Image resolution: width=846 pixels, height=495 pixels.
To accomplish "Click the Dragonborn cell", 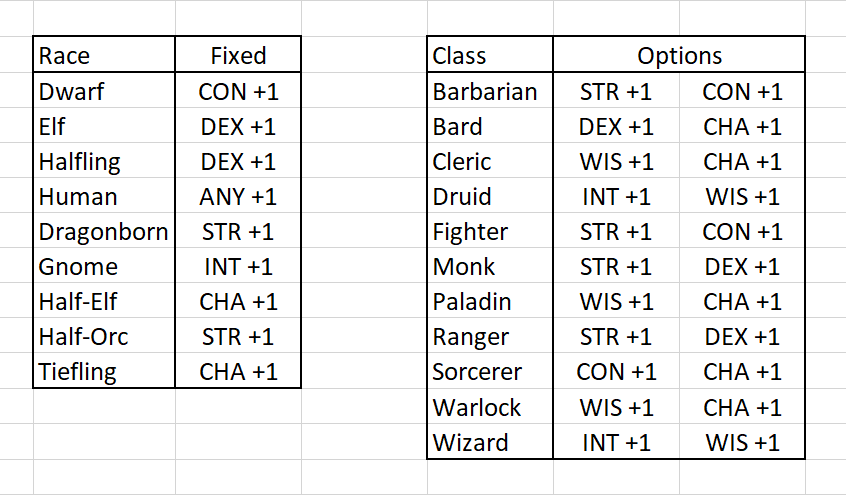I will coord(104,232).
